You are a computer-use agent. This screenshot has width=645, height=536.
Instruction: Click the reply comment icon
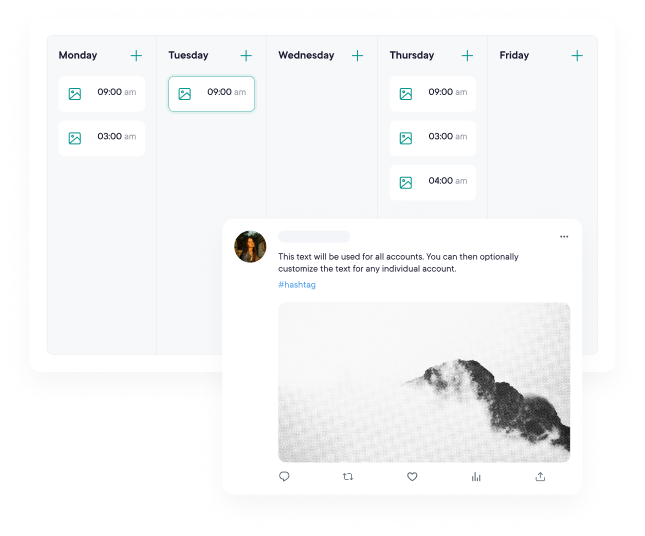(284, 476)
